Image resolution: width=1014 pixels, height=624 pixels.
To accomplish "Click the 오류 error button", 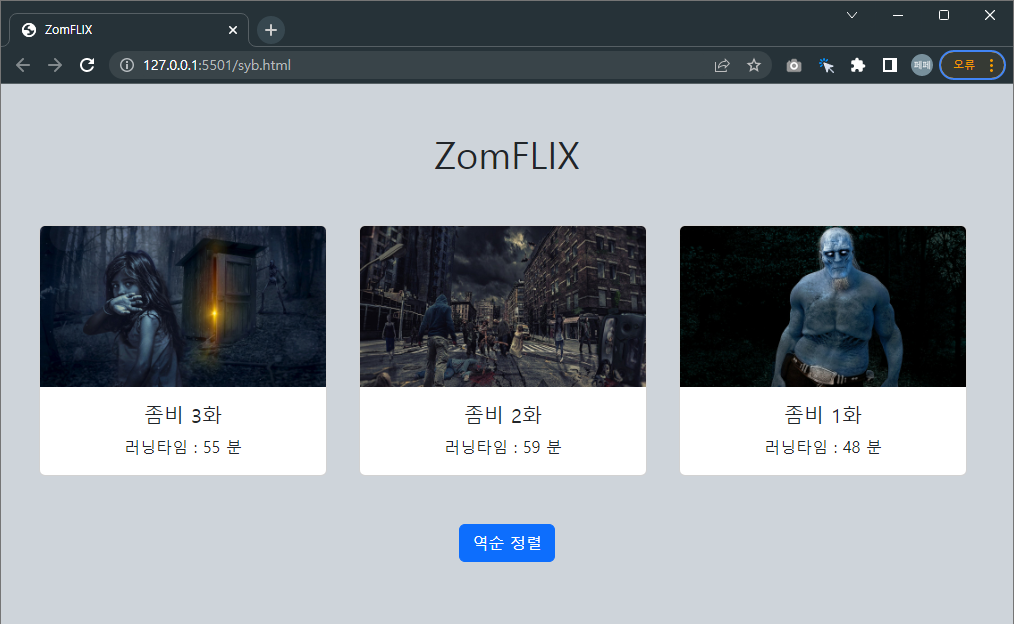I will point(964,64).
